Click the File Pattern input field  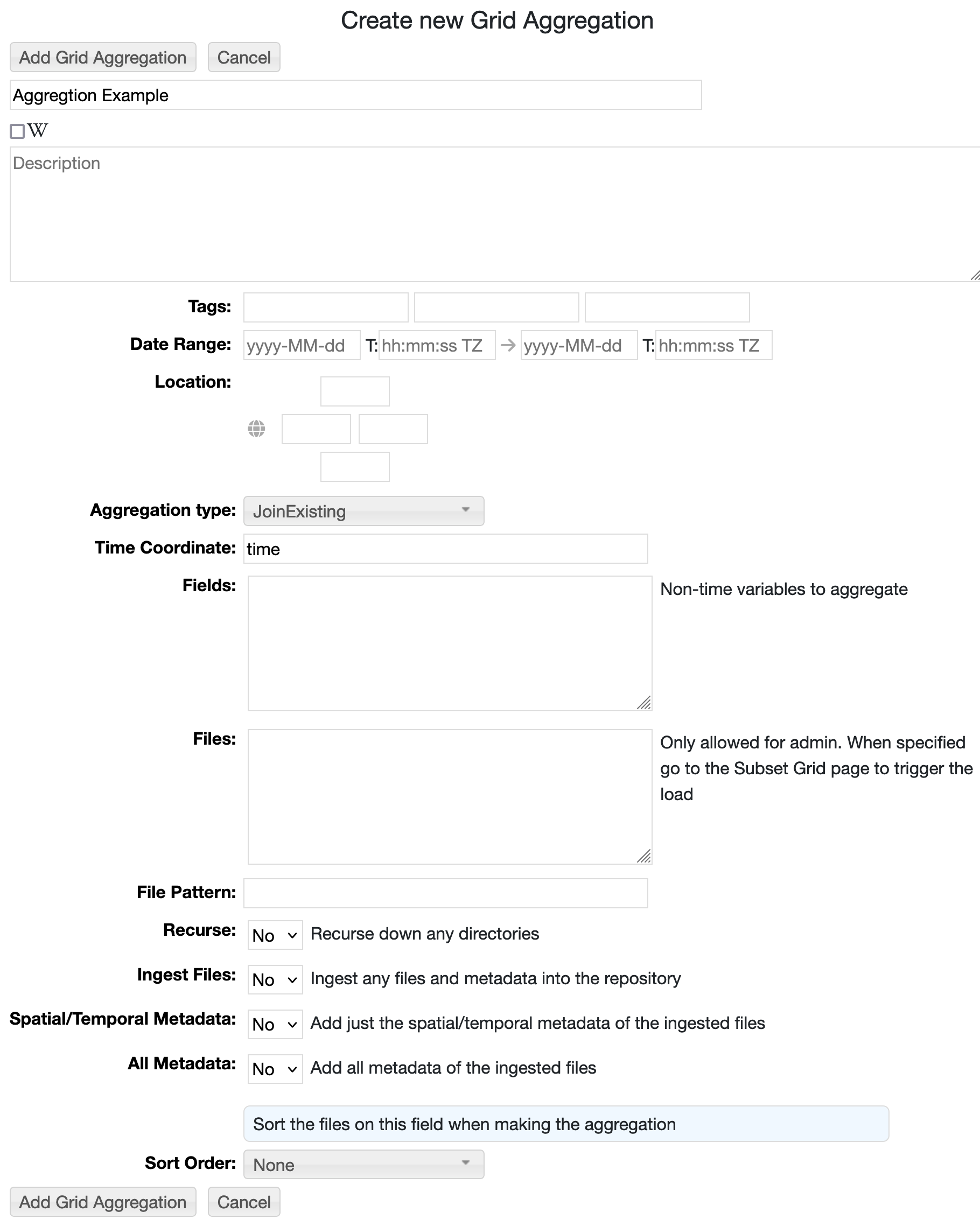[x=446, y=893]
